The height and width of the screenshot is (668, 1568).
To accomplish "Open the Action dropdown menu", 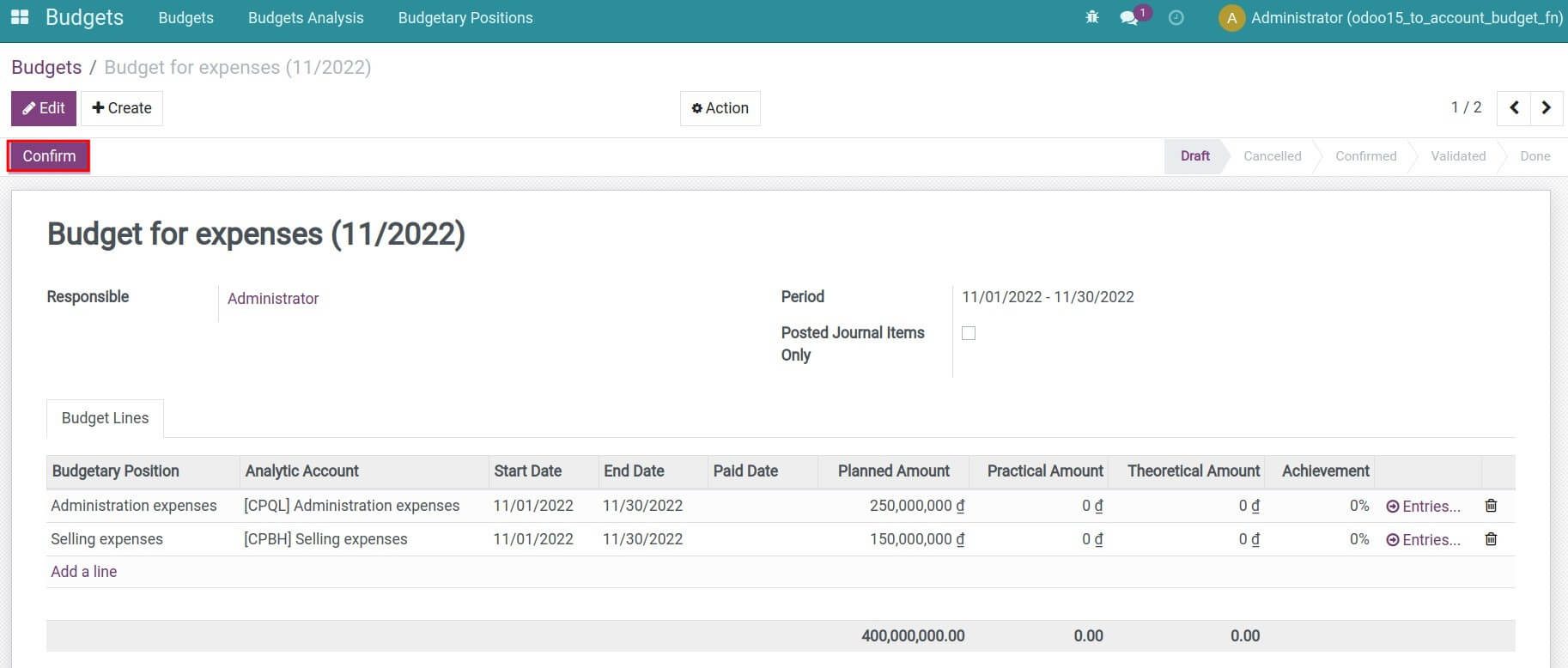I will click(720, 108).
